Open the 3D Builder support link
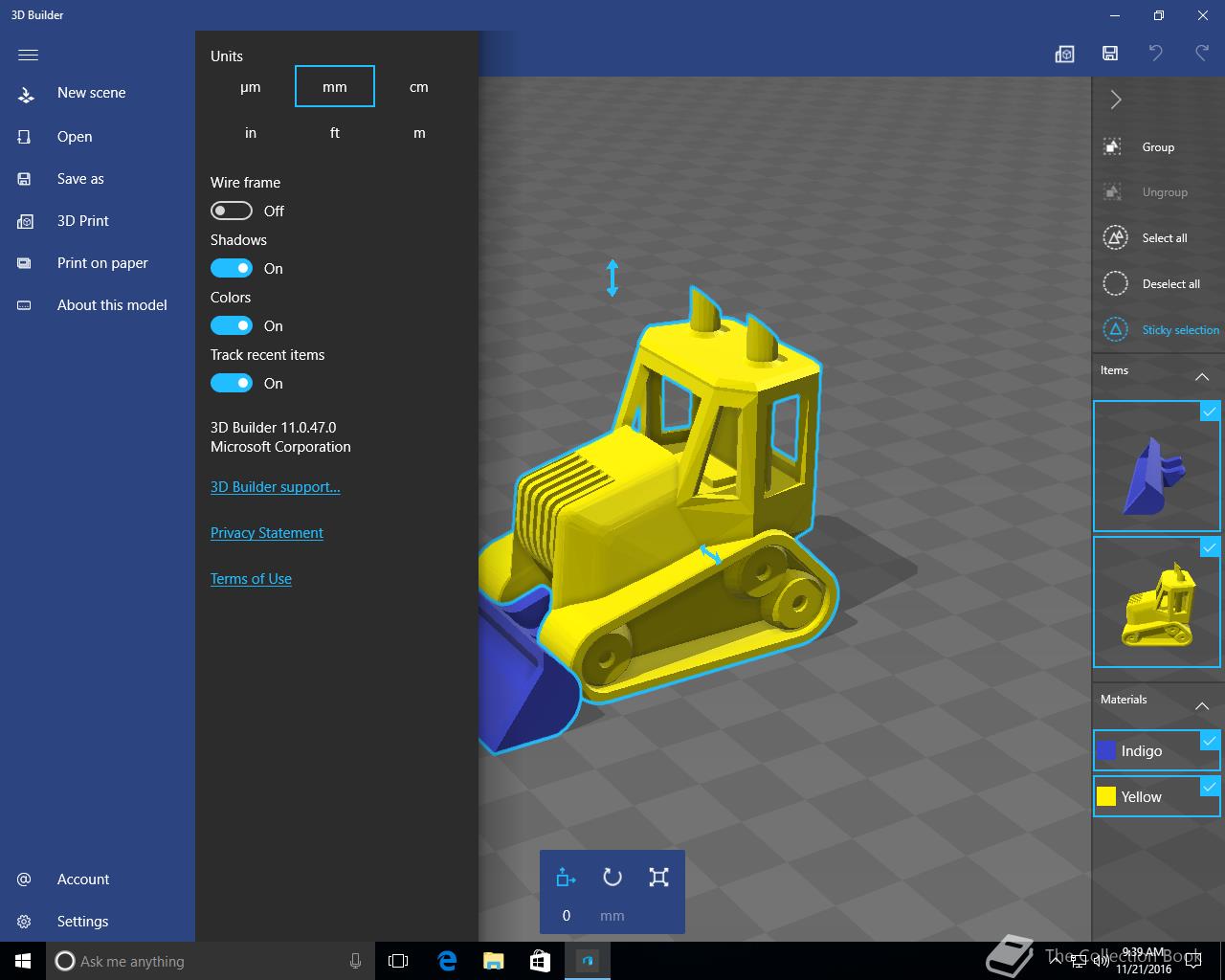This screenshot has width=1225, height=980. [276, 486]
